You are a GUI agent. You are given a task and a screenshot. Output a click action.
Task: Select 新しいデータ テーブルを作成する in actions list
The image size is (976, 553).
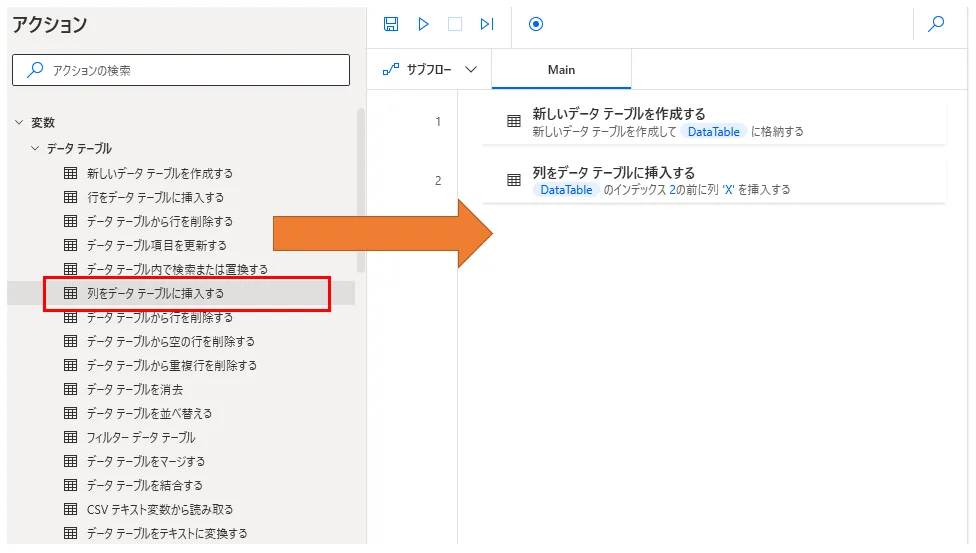coord(160,173)
